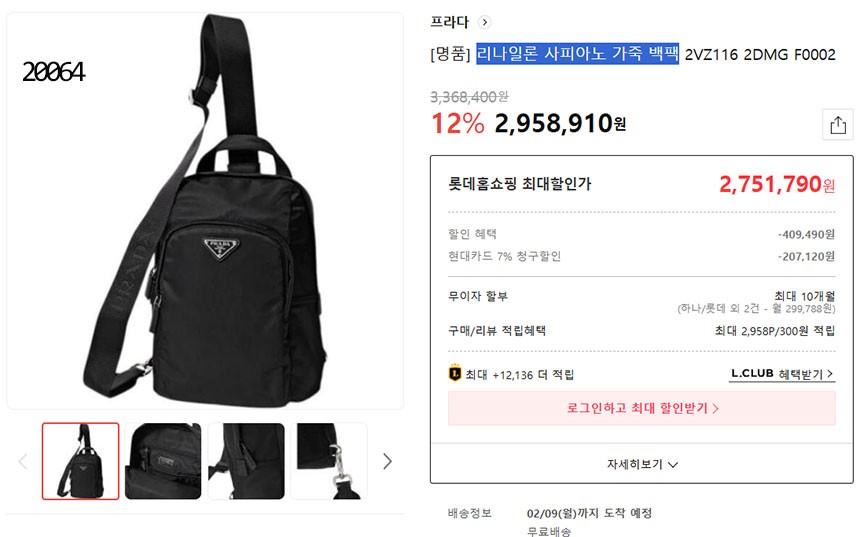Click the model code 2VZ116 2DMG F0002
This screenshot has width=860, height=537.
pyautogui.click(x=760, y=54)
